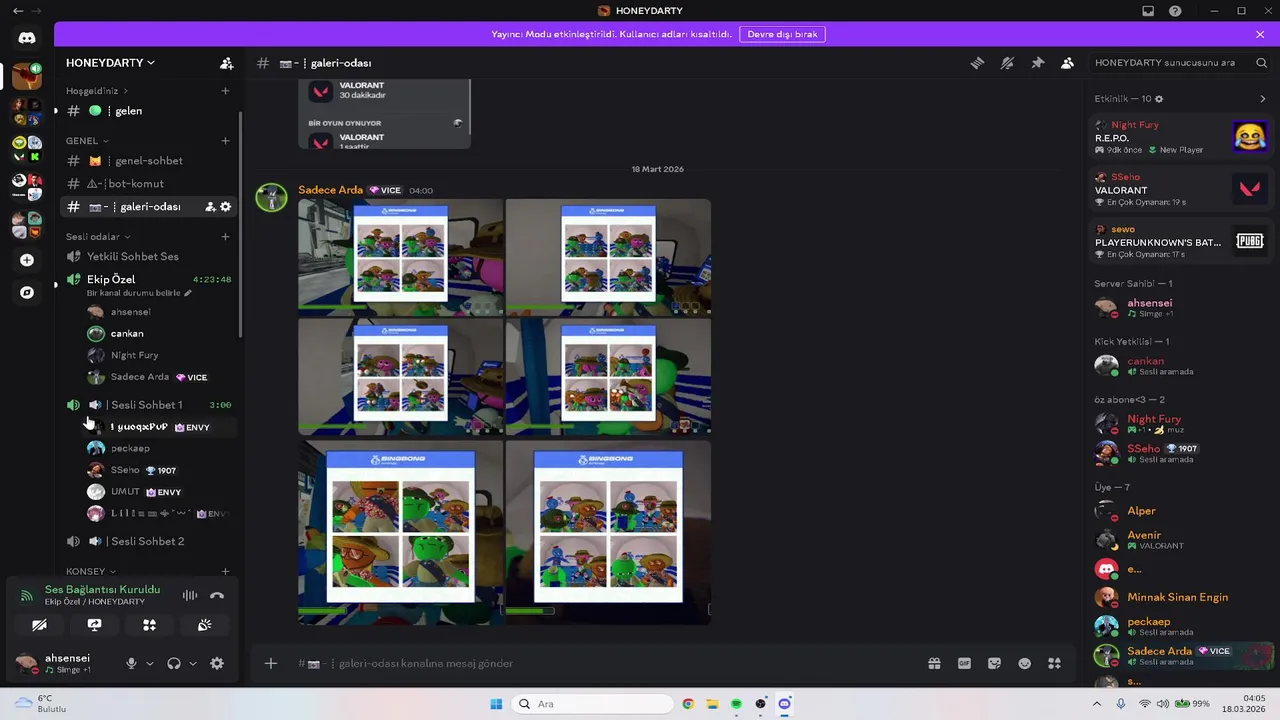Screen dimensions: 1280x720
Task: Join Yetkili Sohbet Ses voice channel
Action: pyautogui.click(x=148, y=257)
